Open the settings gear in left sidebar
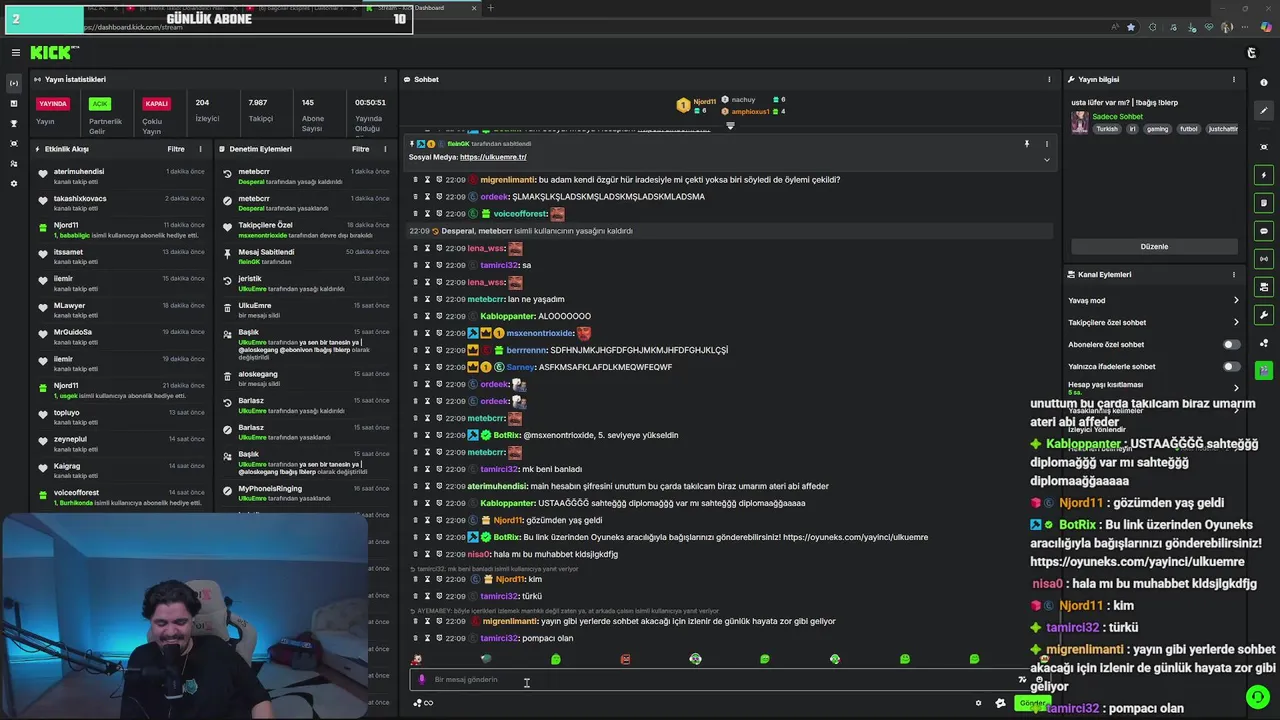 click(x=14, y=183)
